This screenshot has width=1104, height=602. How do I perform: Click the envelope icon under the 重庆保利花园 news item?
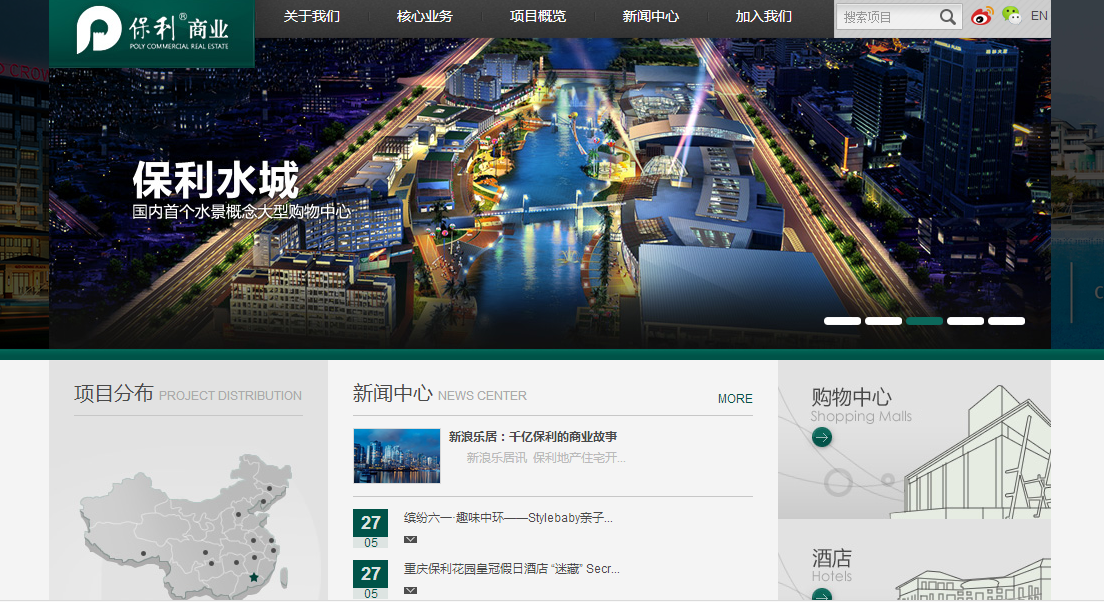click(410, 590)
